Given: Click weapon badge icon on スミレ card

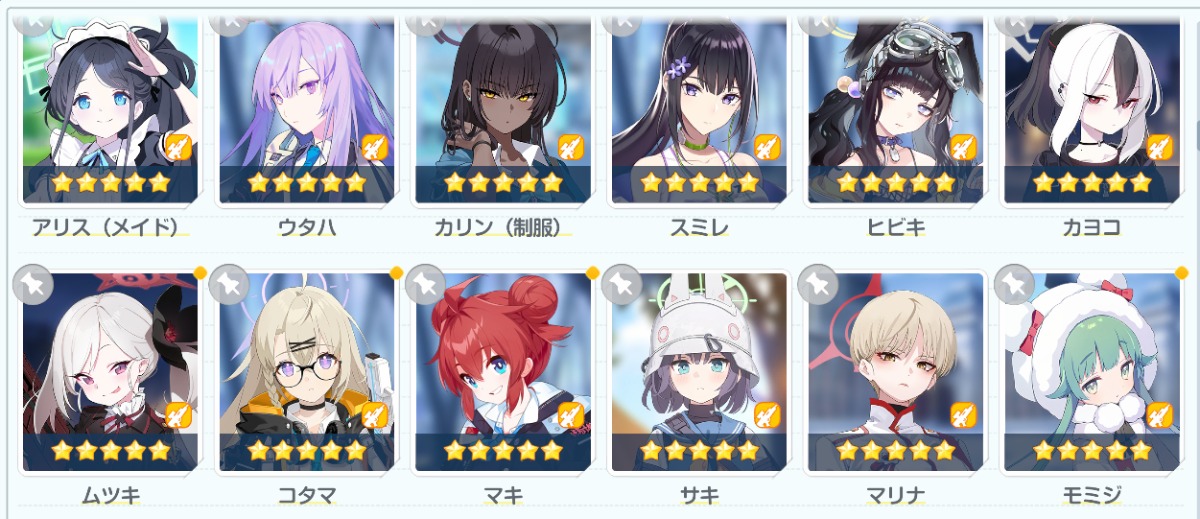Looking at the screenshot, I should [767, 147].
